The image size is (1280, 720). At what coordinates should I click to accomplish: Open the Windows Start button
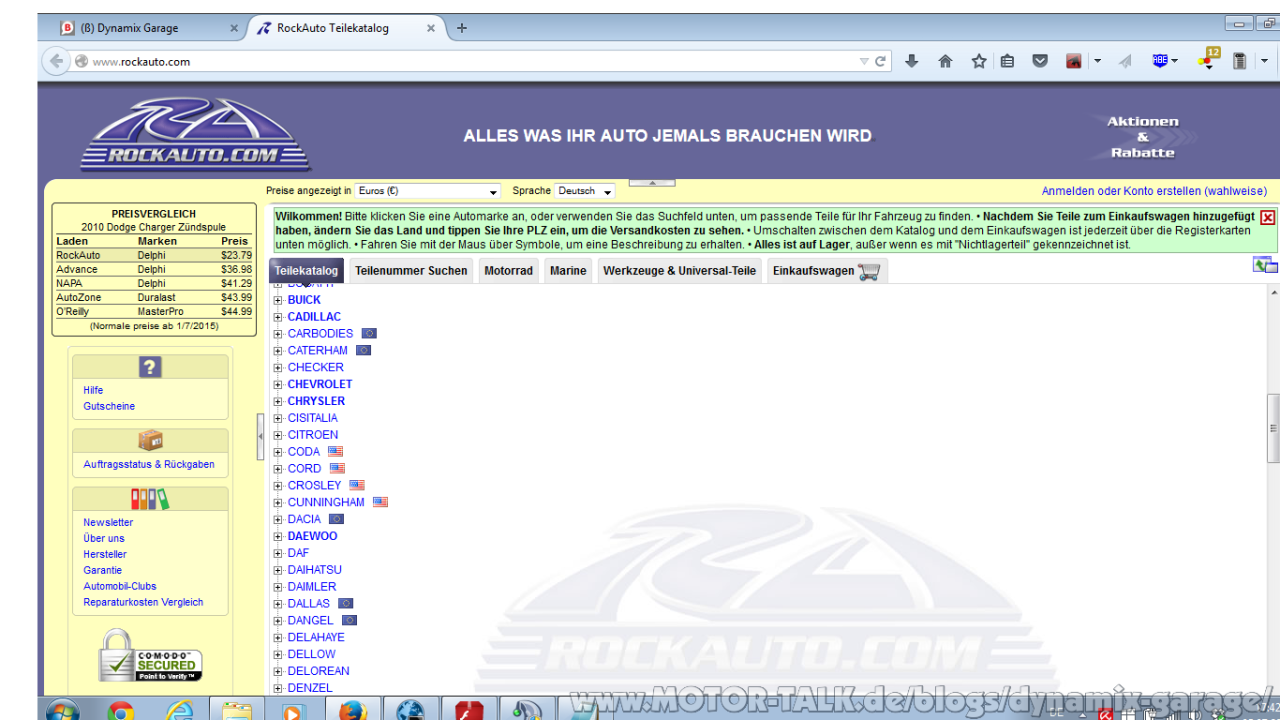[x=62, y=712]
